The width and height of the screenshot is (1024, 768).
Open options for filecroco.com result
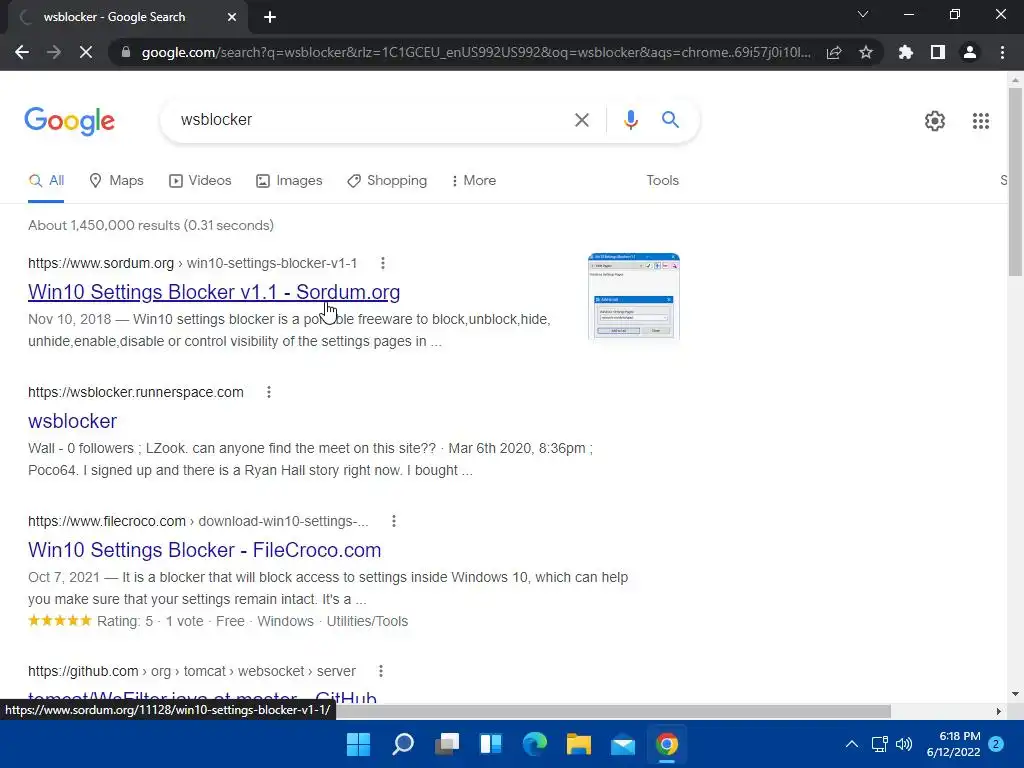[393, 521]
